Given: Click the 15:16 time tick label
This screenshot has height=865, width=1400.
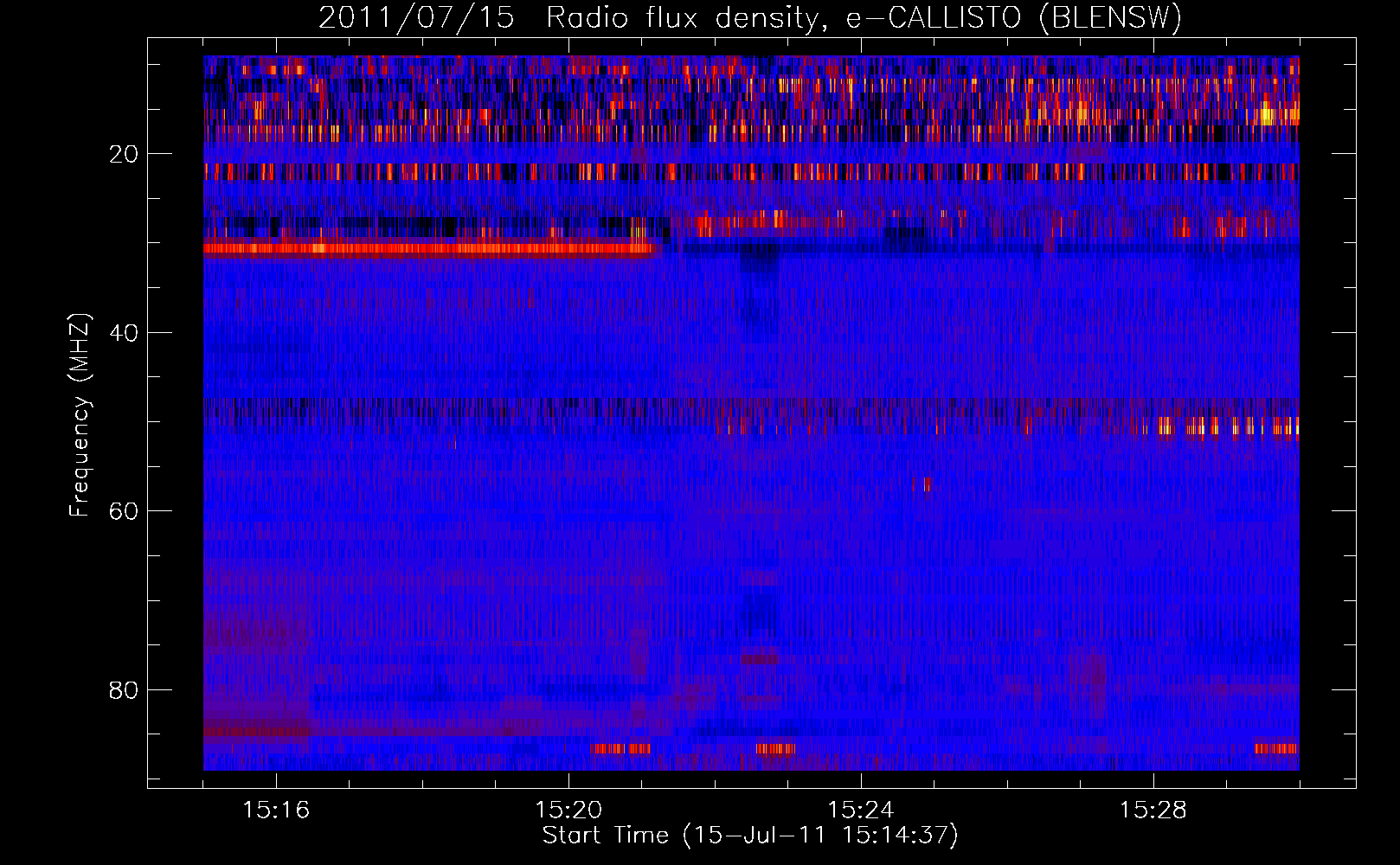Looking at the screenshot, I should point(276,811).
